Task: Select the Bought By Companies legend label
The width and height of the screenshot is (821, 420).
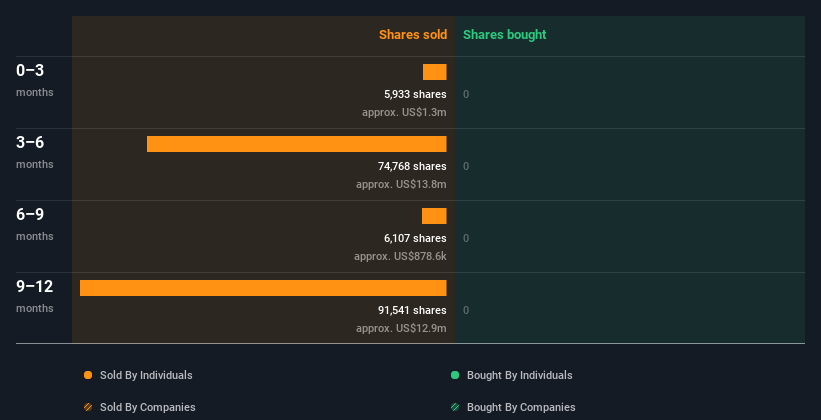Action: point(521,407)
